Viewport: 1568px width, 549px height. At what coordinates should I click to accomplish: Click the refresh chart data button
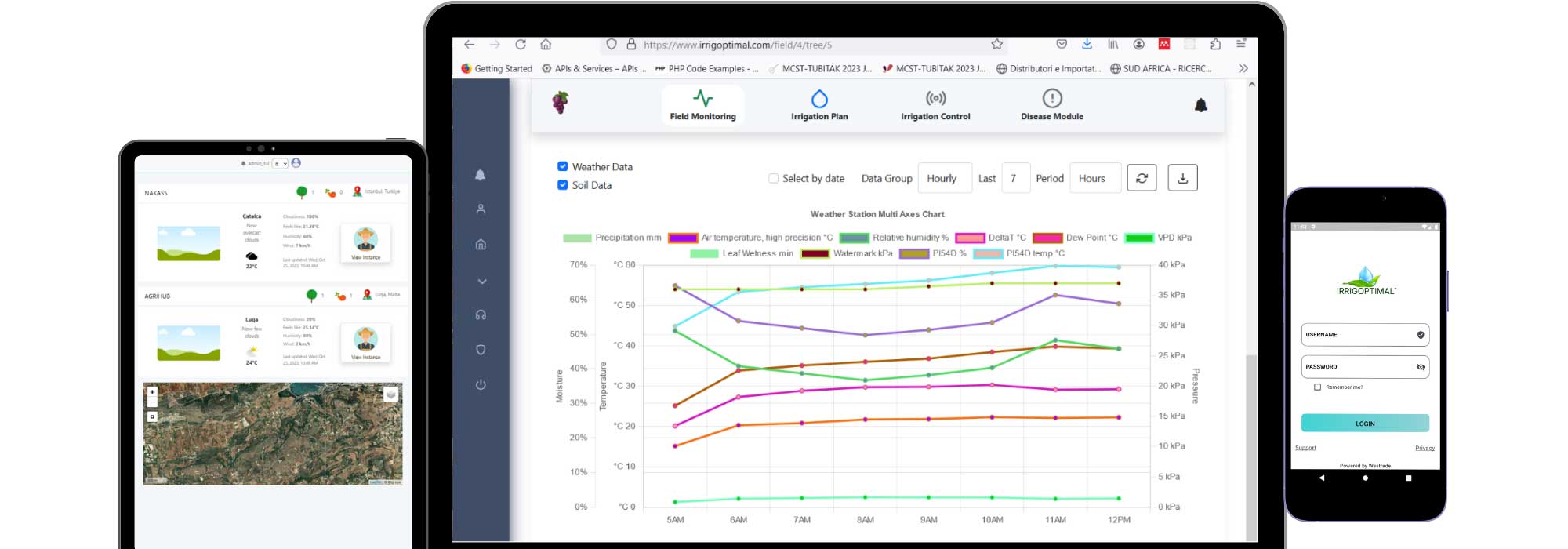1142,178
